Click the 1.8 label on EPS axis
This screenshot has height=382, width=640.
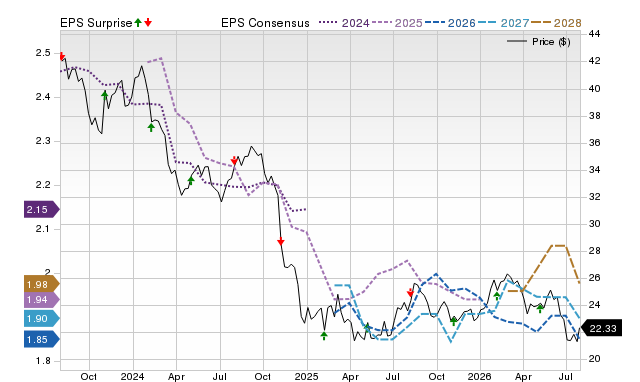click(x=43, y=361)
